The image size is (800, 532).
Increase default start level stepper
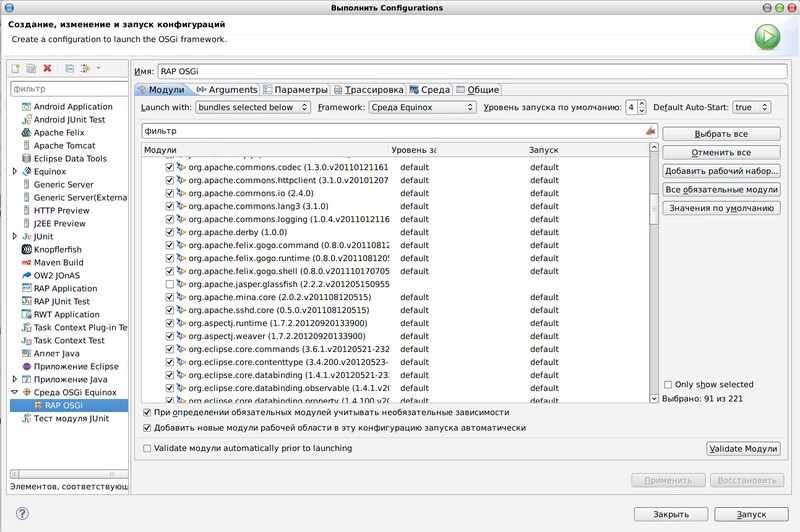pos(642,104)
